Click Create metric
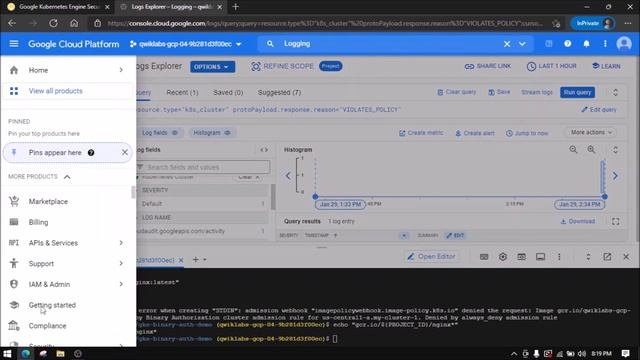The image size is (640, 360). pyautogui.click(x=421, y=133)
